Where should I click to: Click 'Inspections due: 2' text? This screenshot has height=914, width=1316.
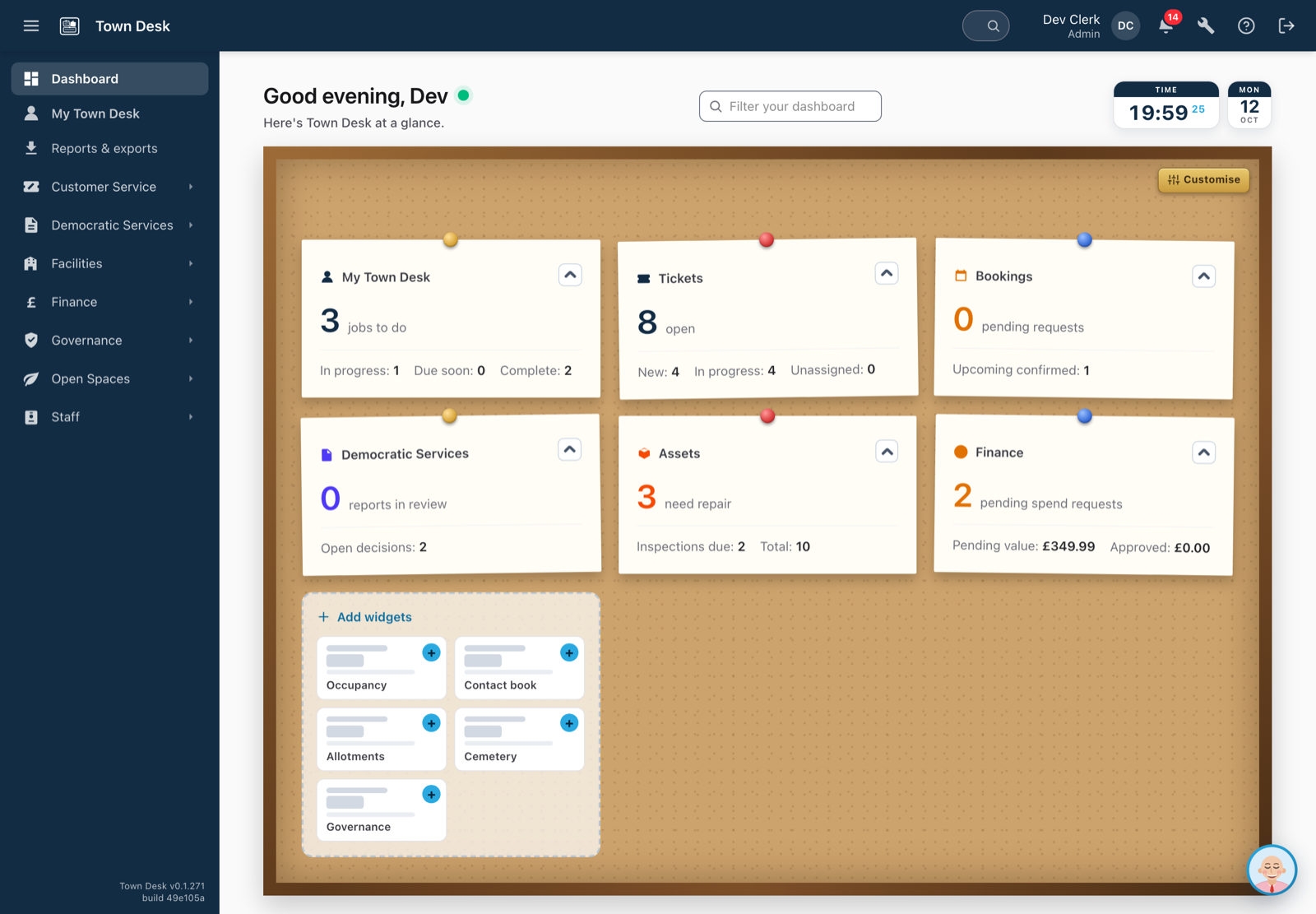[x=691, y=546]
